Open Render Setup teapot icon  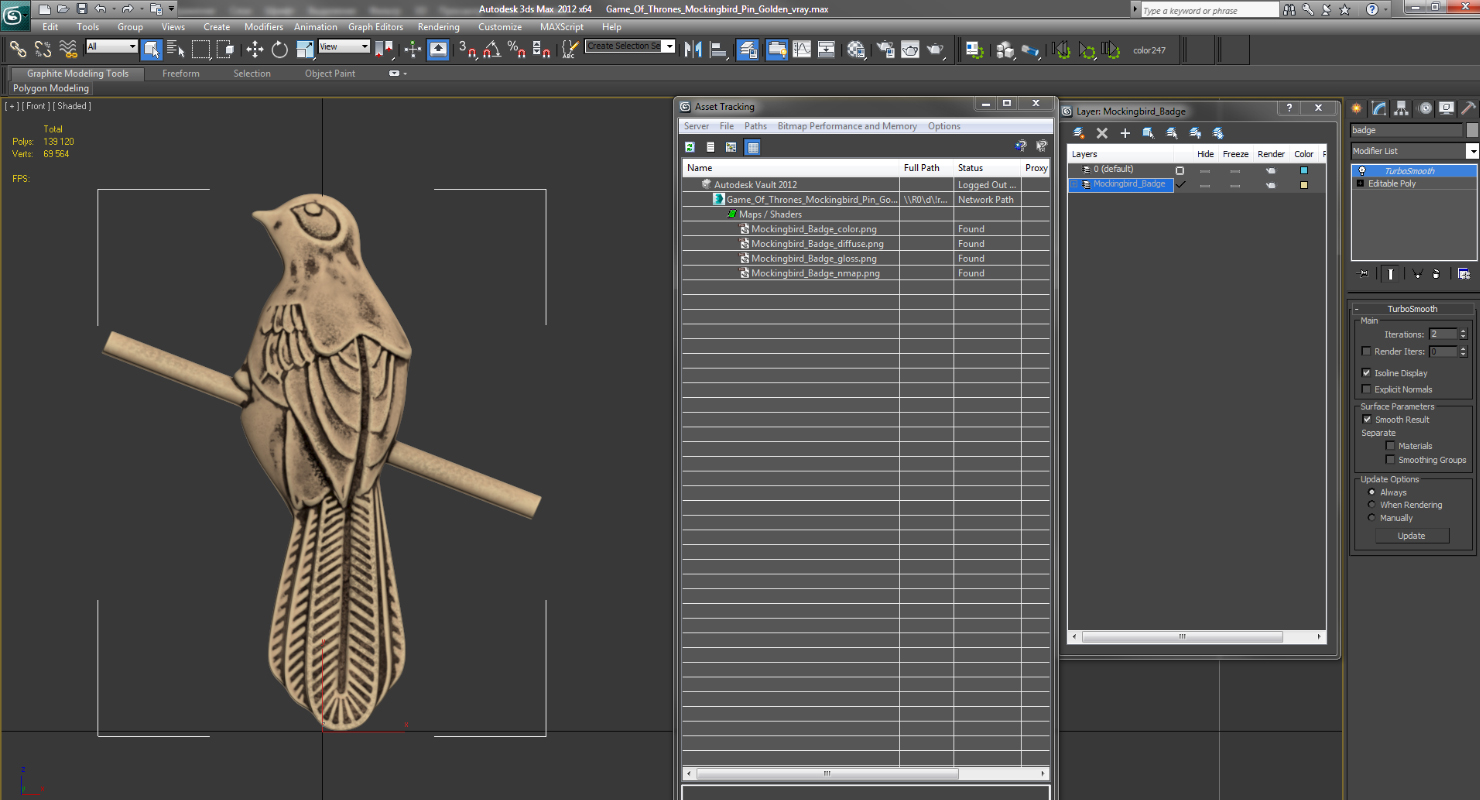[x=886, y=49]
